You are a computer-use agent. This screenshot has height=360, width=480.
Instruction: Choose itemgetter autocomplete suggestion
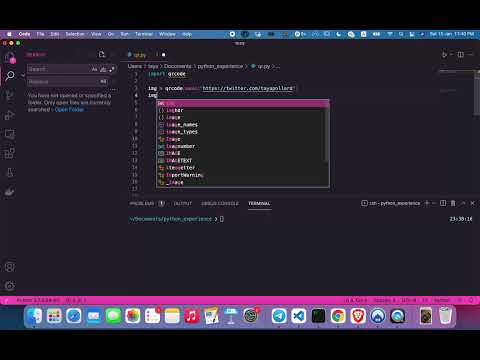pyautogui.click(x=243, y=168)
